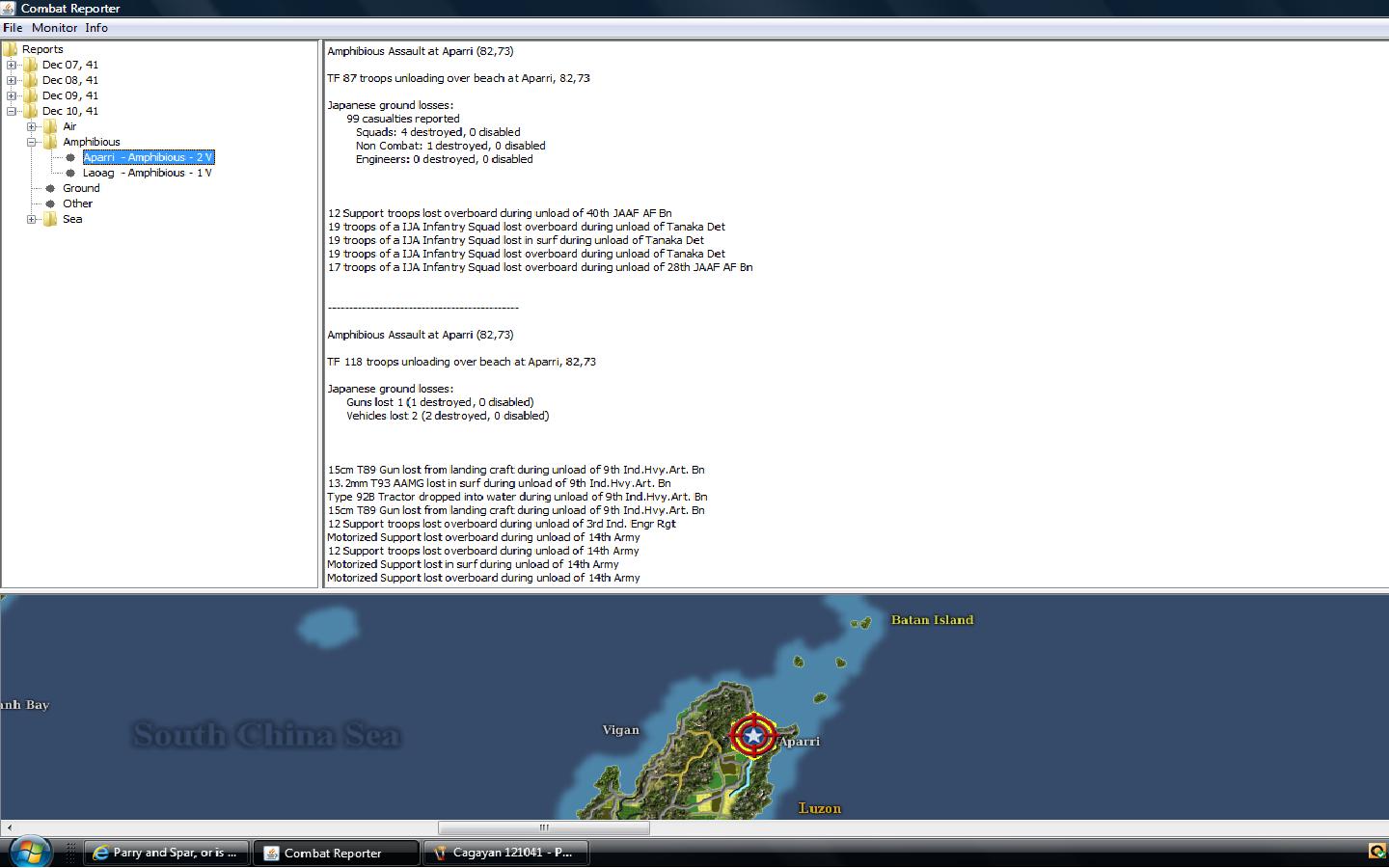Screen dimensions: 1389x868
Task: Click the Luzon map label
Action: (x=820, y=808)
